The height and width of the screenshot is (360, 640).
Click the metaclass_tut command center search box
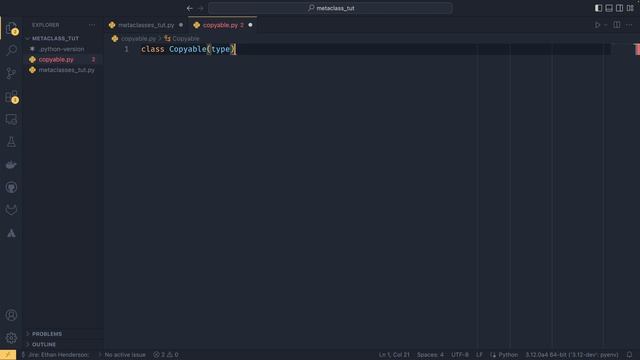coord(330,8)
